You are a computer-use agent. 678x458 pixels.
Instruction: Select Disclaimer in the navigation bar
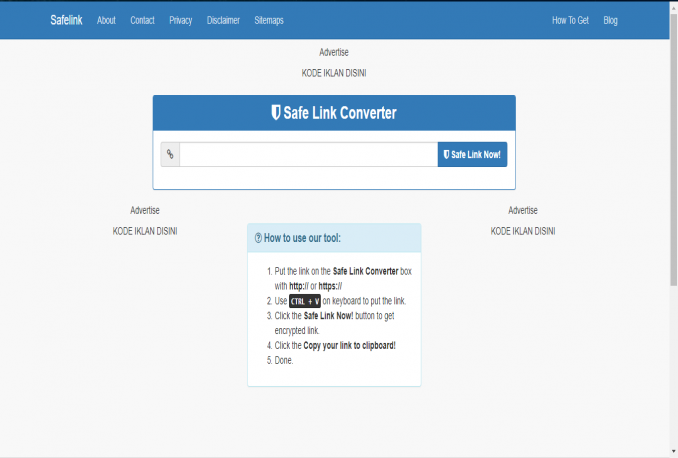click(x=223, y=20)
